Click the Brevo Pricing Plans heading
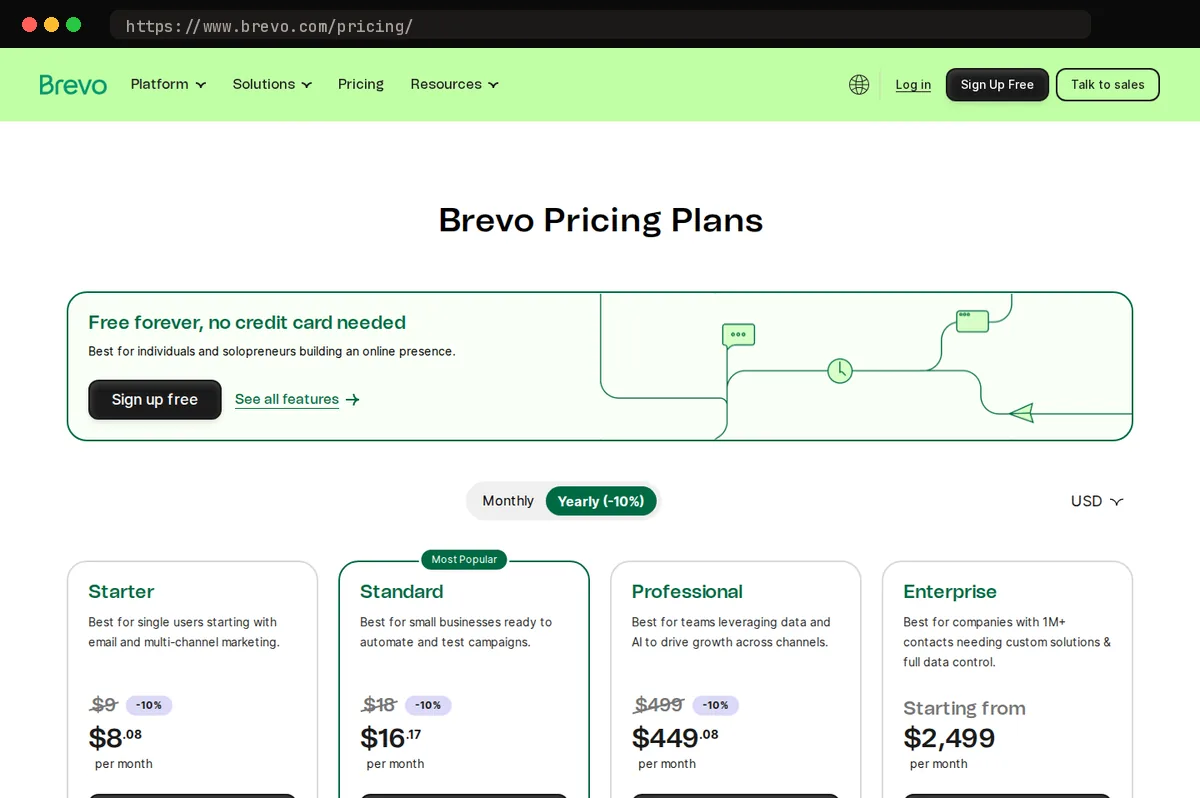Screen dimensions: 1200x798 [x=601, y=220]
